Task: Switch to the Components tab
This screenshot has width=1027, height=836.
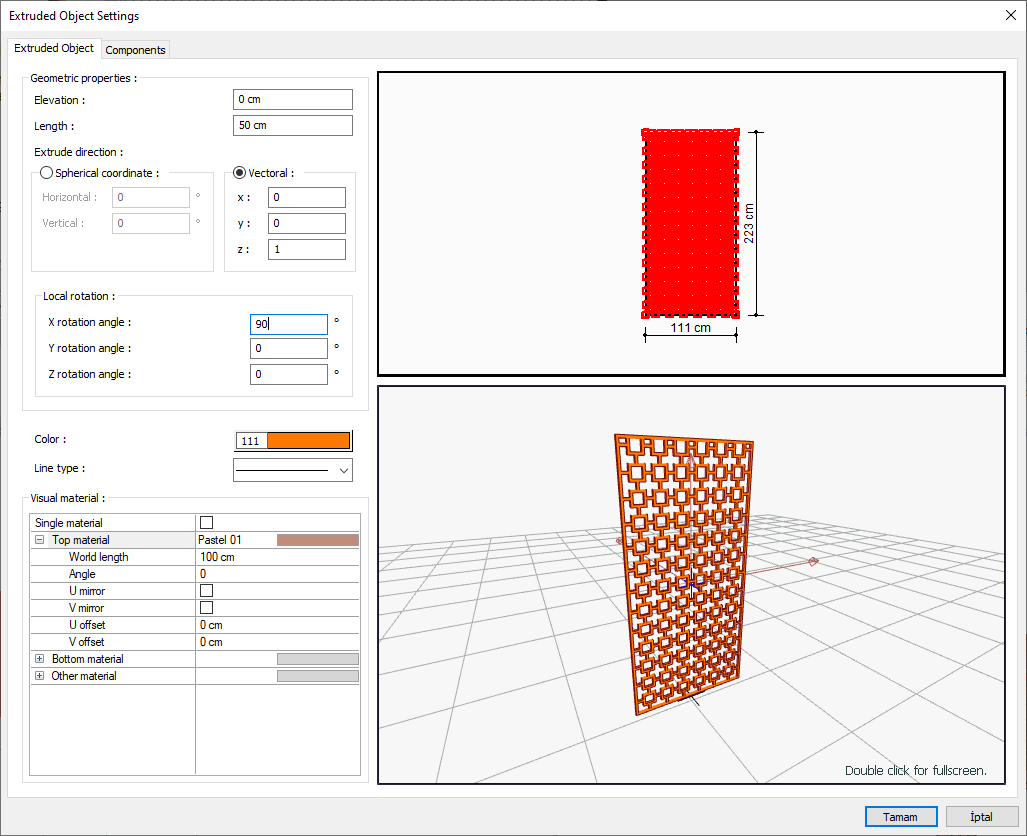Action: coord(135,50)
